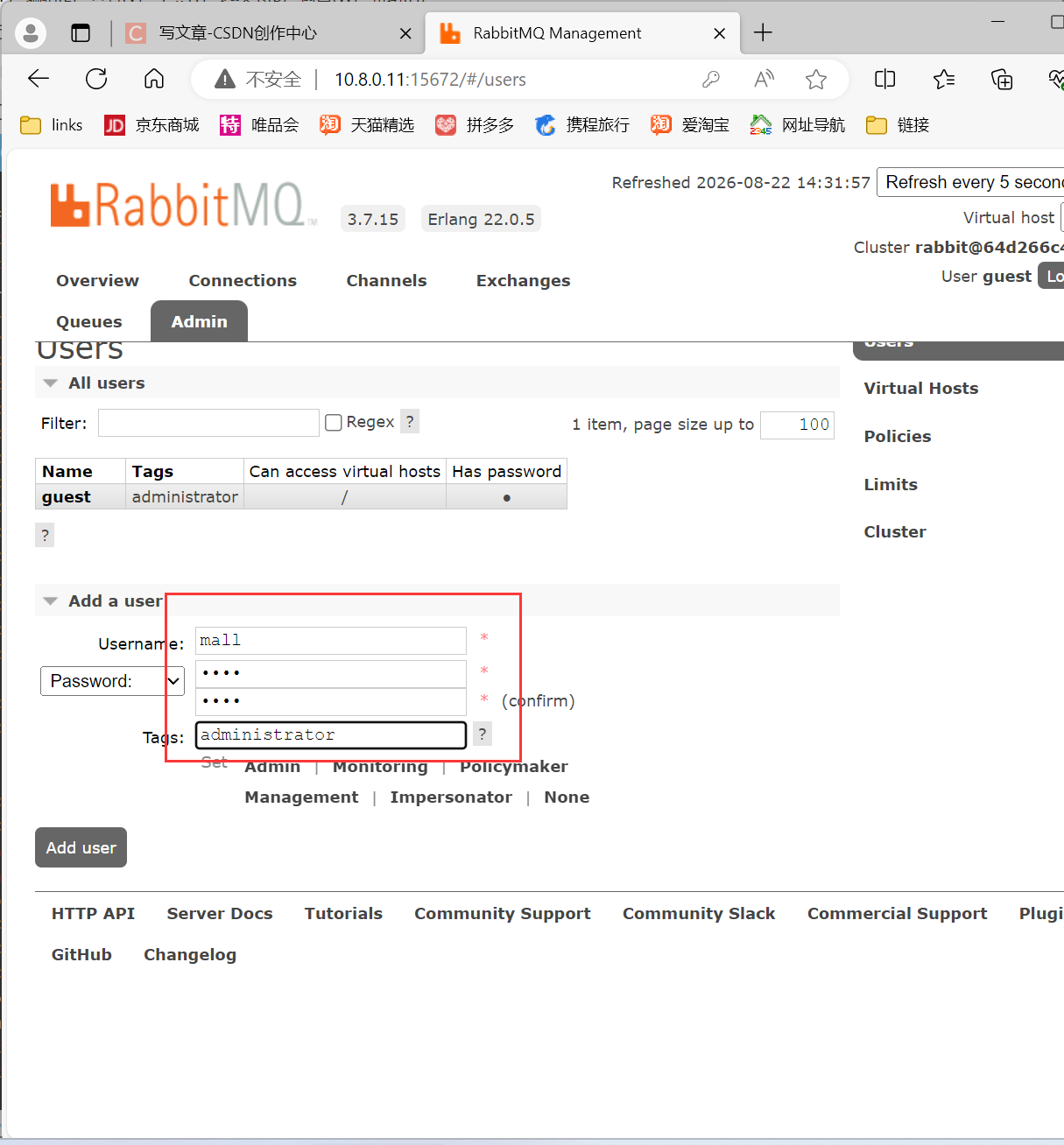Open the profile avatar icon
This screenshot has width=1064, height=1145.
31,33
